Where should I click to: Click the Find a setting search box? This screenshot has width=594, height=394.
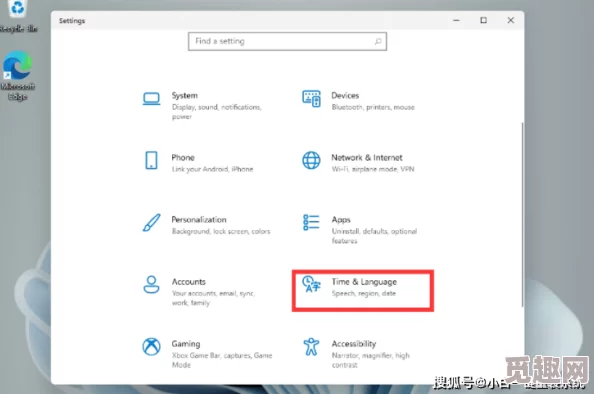(x=288, y=41)
